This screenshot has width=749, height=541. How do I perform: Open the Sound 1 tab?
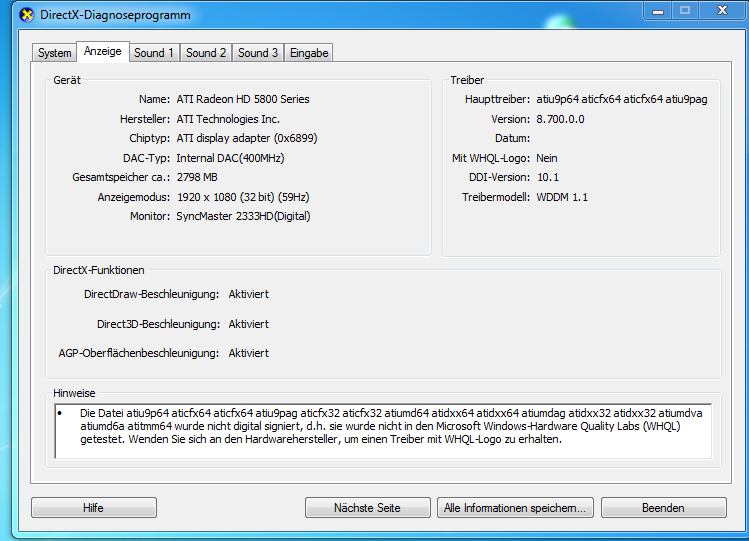click(154, 53)
